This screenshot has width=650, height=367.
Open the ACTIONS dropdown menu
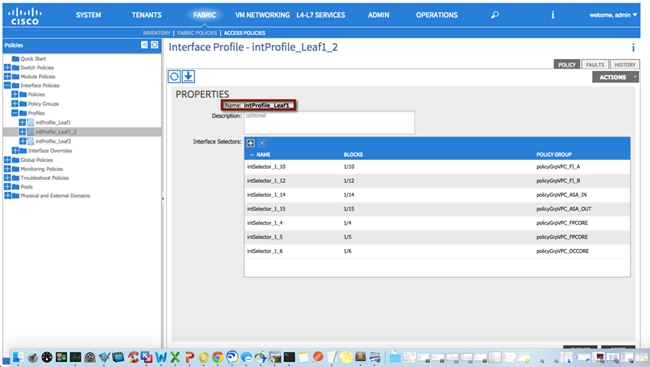point(616,77)
